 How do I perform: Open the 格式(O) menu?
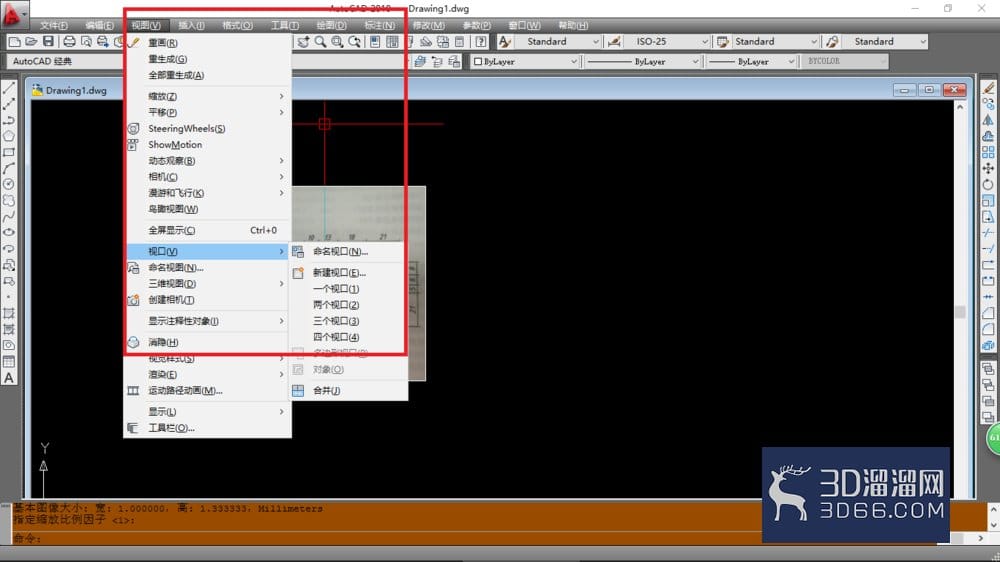point(237,26)
